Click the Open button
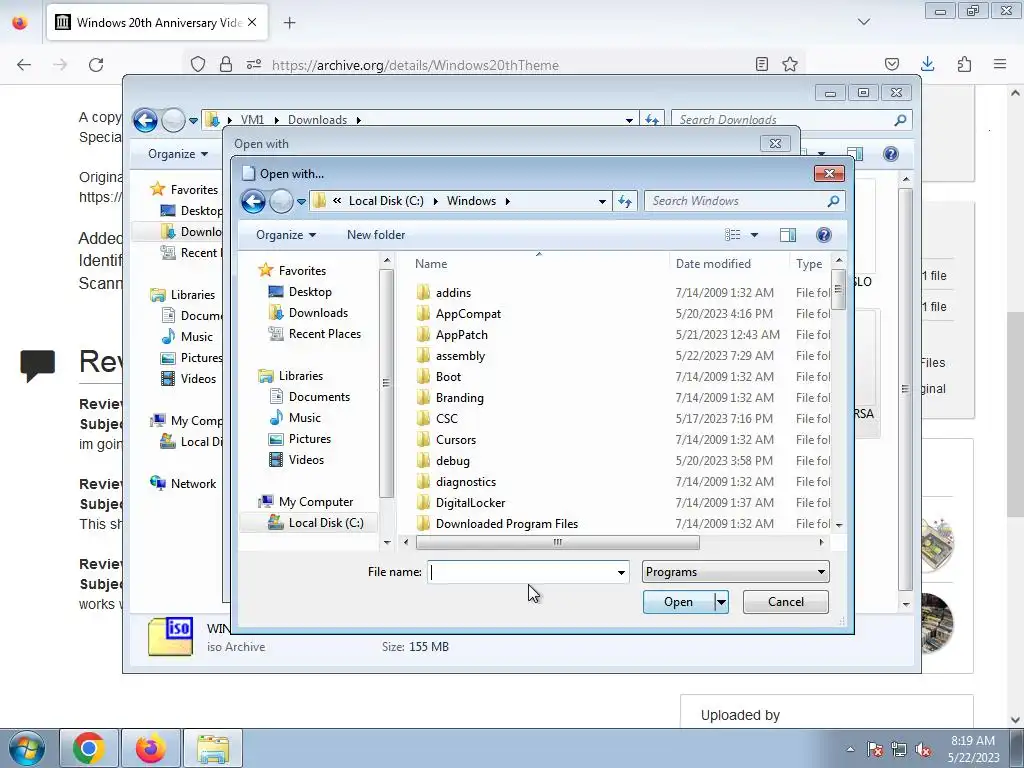This screenshot has height=768, width=1024. point(679,602)
